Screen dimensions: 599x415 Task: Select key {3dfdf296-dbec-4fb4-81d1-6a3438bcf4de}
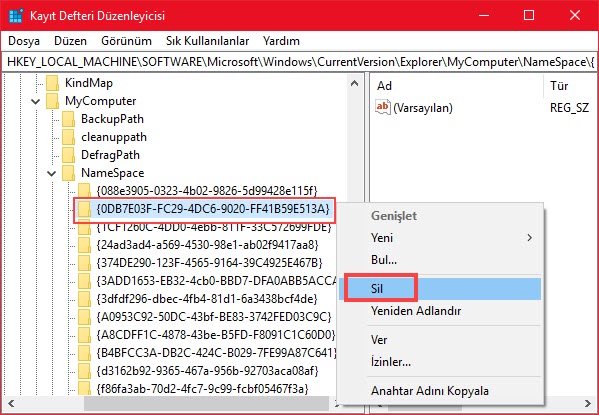[207, 299]
